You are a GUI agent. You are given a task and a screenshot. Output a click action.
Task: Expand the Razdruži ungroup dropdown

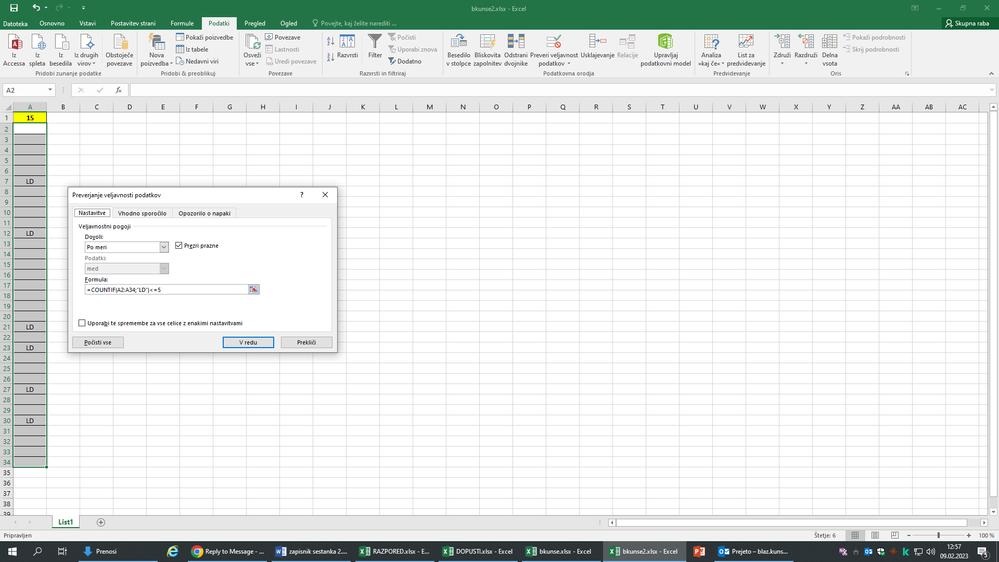pyautogui.click(x=805, y=63)
